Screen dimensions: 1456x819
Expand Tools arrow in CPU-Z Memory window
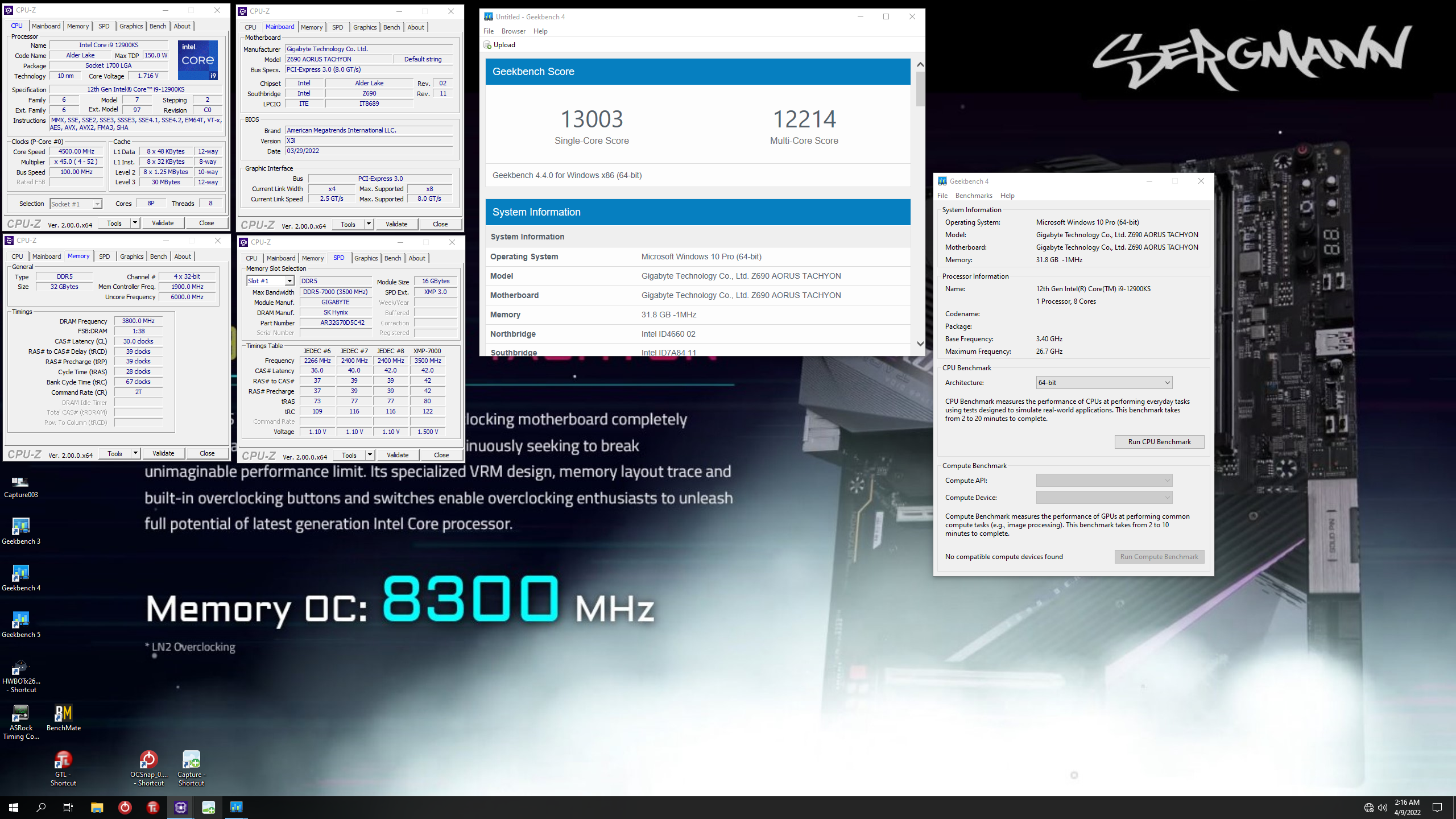tap(135, 453)
